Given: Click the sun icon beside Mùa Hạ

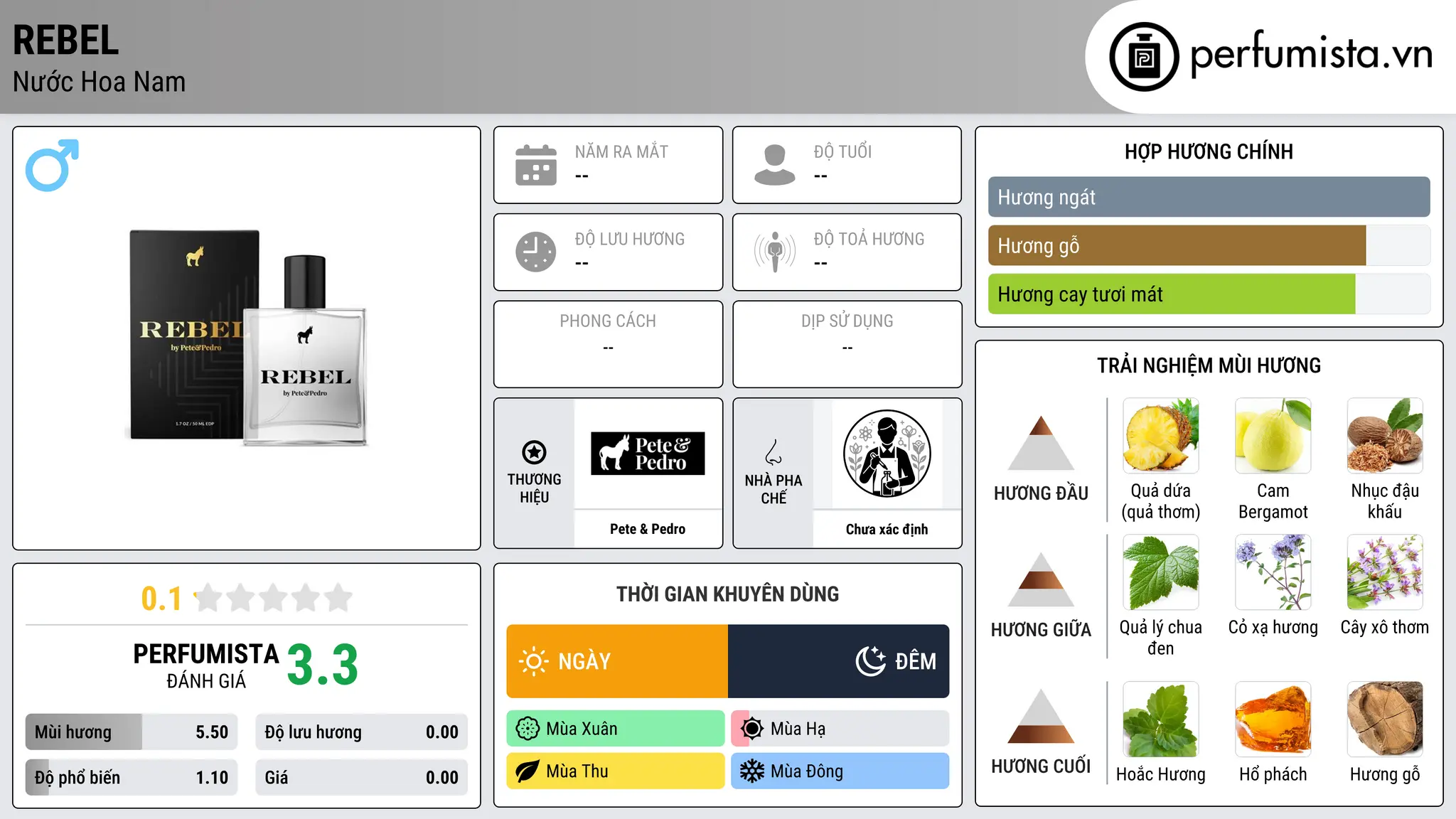Looking at the screenshot, I should (752, 729).
